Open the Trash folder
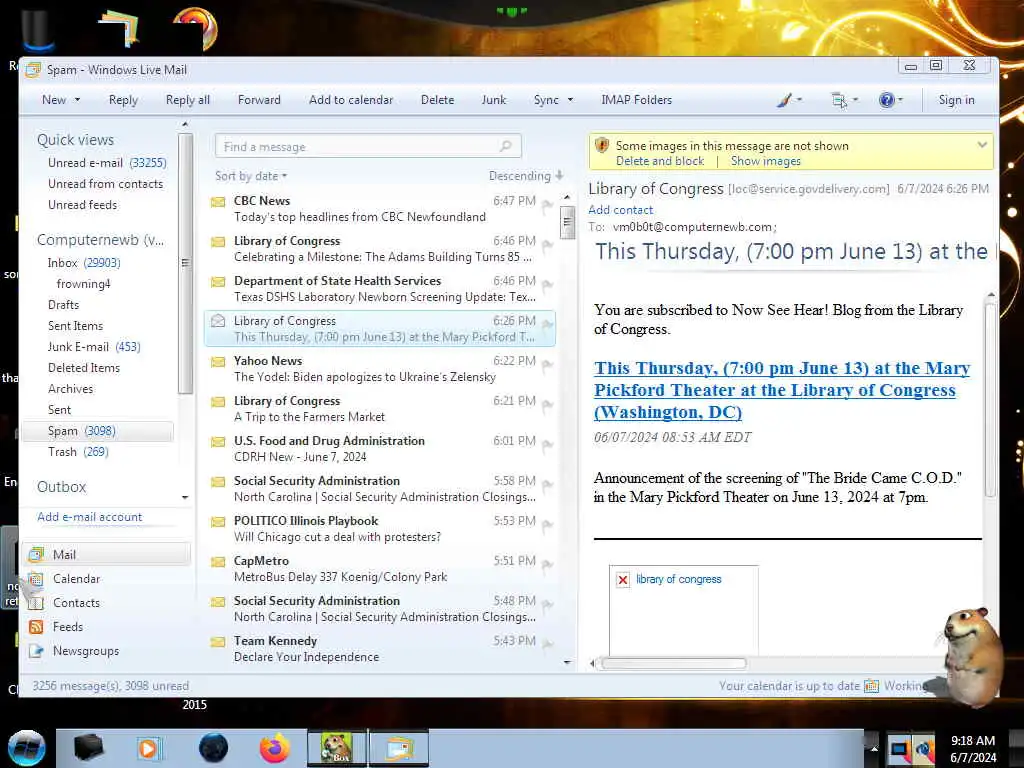1024x768 pixels. pyautogui.click(x=78, y=452)
